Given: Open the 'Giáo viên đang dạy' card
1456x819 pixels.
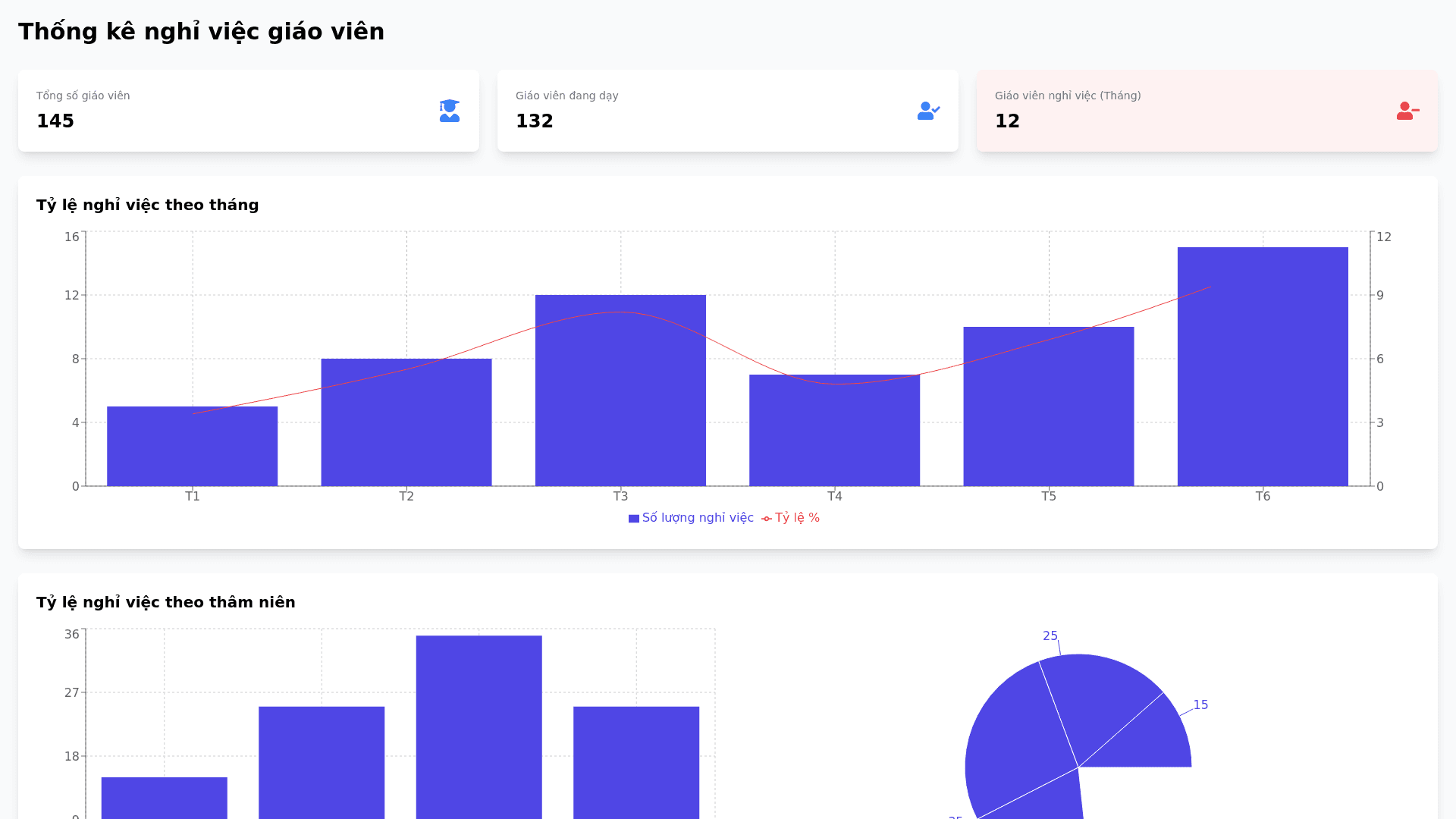Looking at the screenshot, I should tap(728, 111).
